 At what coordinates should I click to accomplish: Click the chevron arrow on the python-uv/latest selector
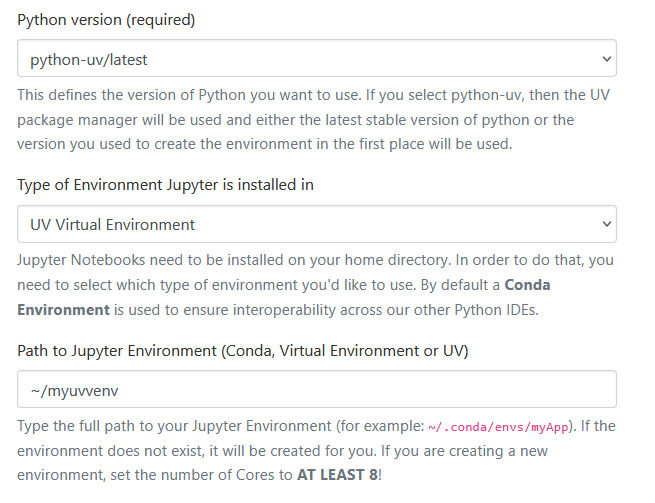coord(605,59)
